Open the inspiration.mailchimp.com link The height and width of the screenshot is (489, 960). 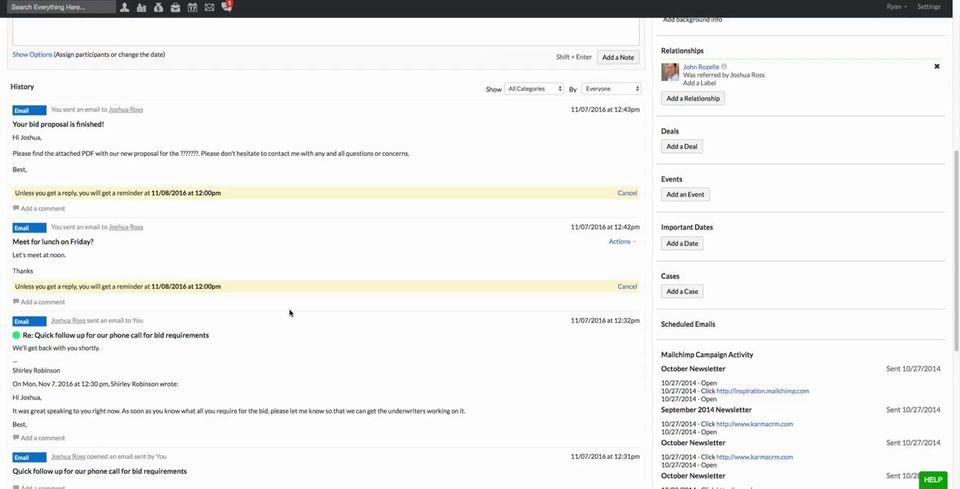tap(762, 391)
